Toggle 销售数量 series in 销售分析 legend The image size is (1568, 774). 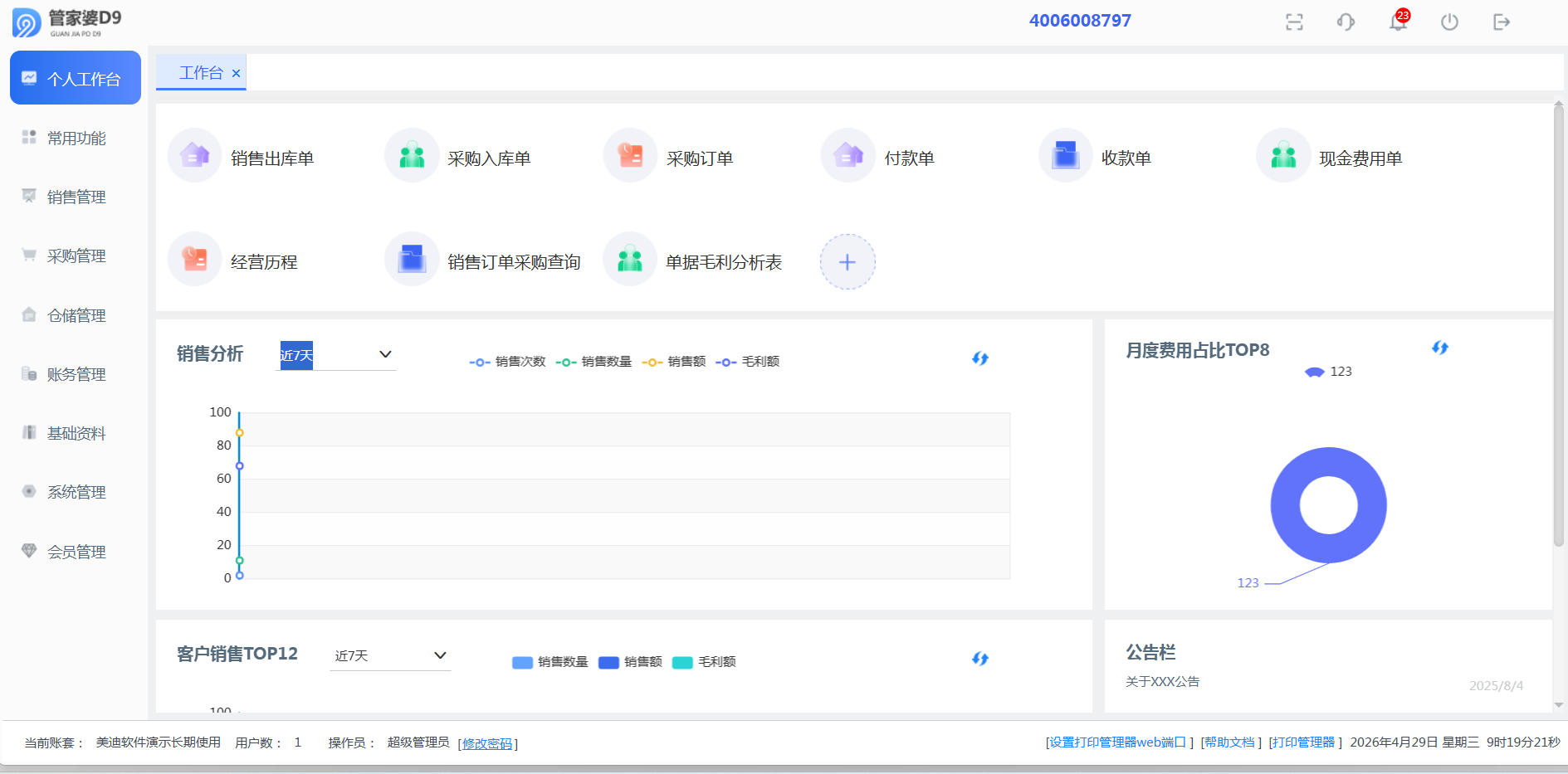(593, 362)
